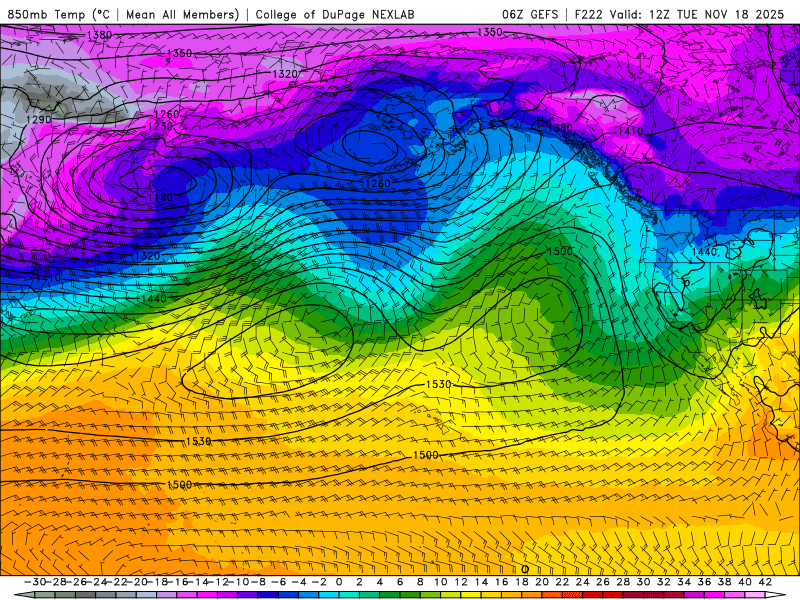Click the legend value 42
Image resolution: width=800 pixels, height=600 pixels.
tap(765, 582)
